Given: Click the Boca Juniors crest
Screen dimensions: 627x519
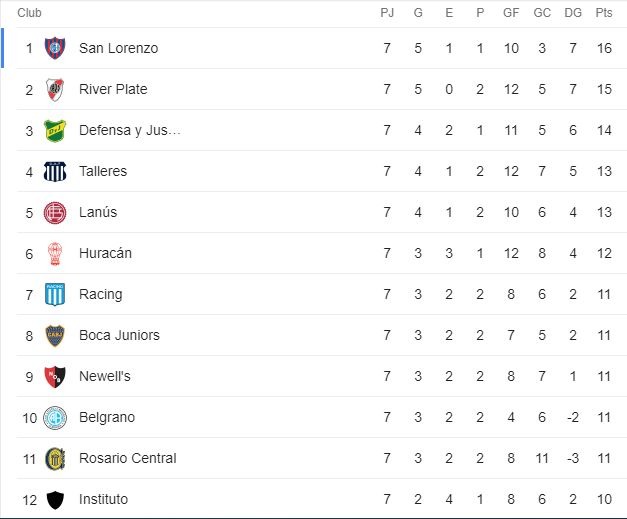Looking at the screenshot, I should [x=55, y=336].
